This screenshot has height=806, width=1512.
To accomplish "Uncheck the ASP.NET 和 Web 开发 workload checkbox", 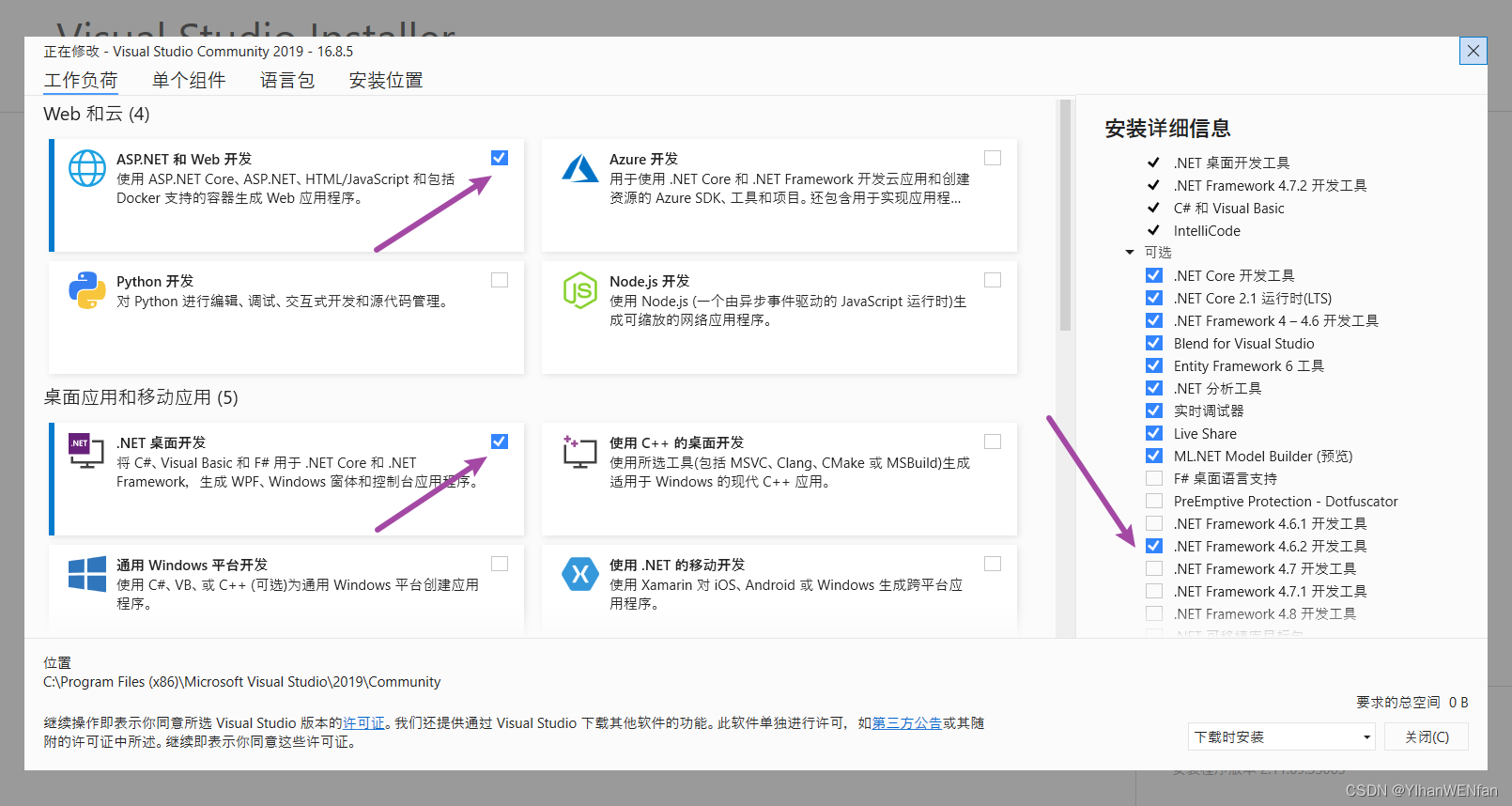I will (500, 158).
